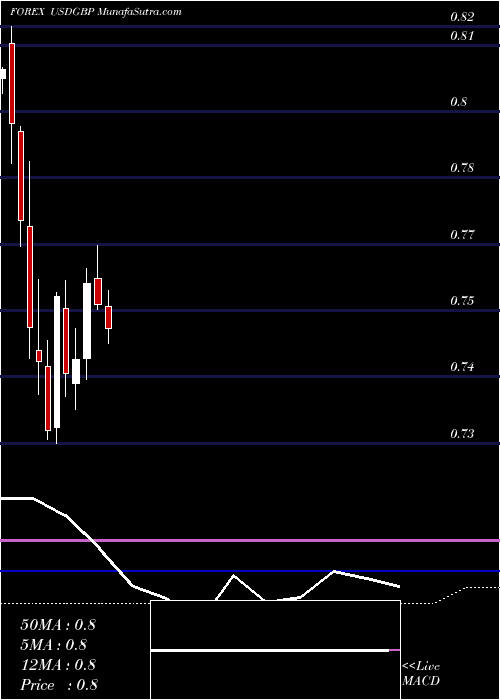Screen dimensions: 500x700
Task: Click the 0.75 price axis label
Action: pos(462,300)
